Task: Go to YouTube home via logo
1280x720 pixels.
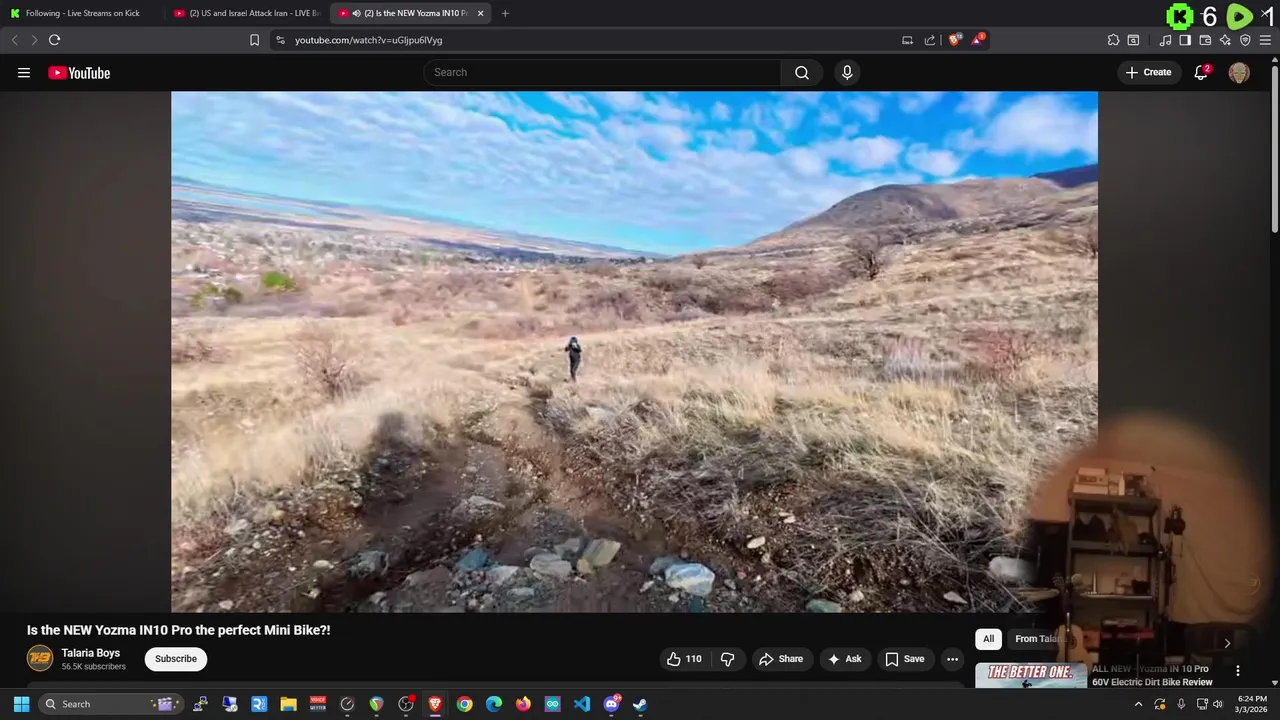Action: [x=79, y=73]
